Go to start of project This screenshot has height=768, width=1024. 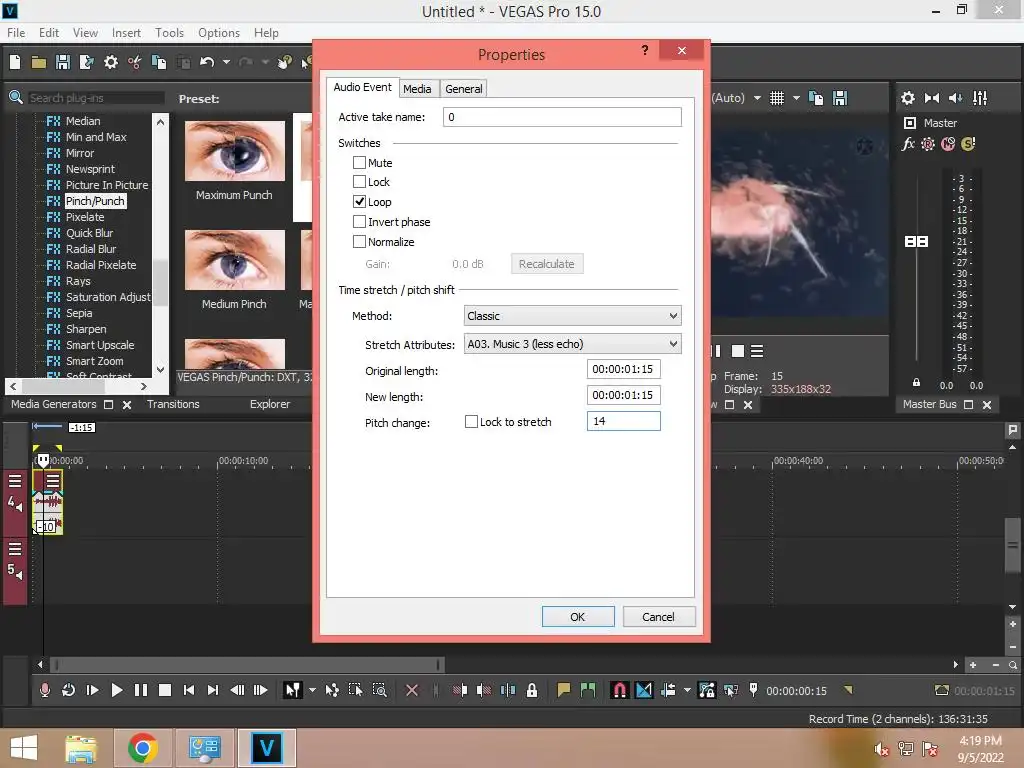[x=189, y=690]
